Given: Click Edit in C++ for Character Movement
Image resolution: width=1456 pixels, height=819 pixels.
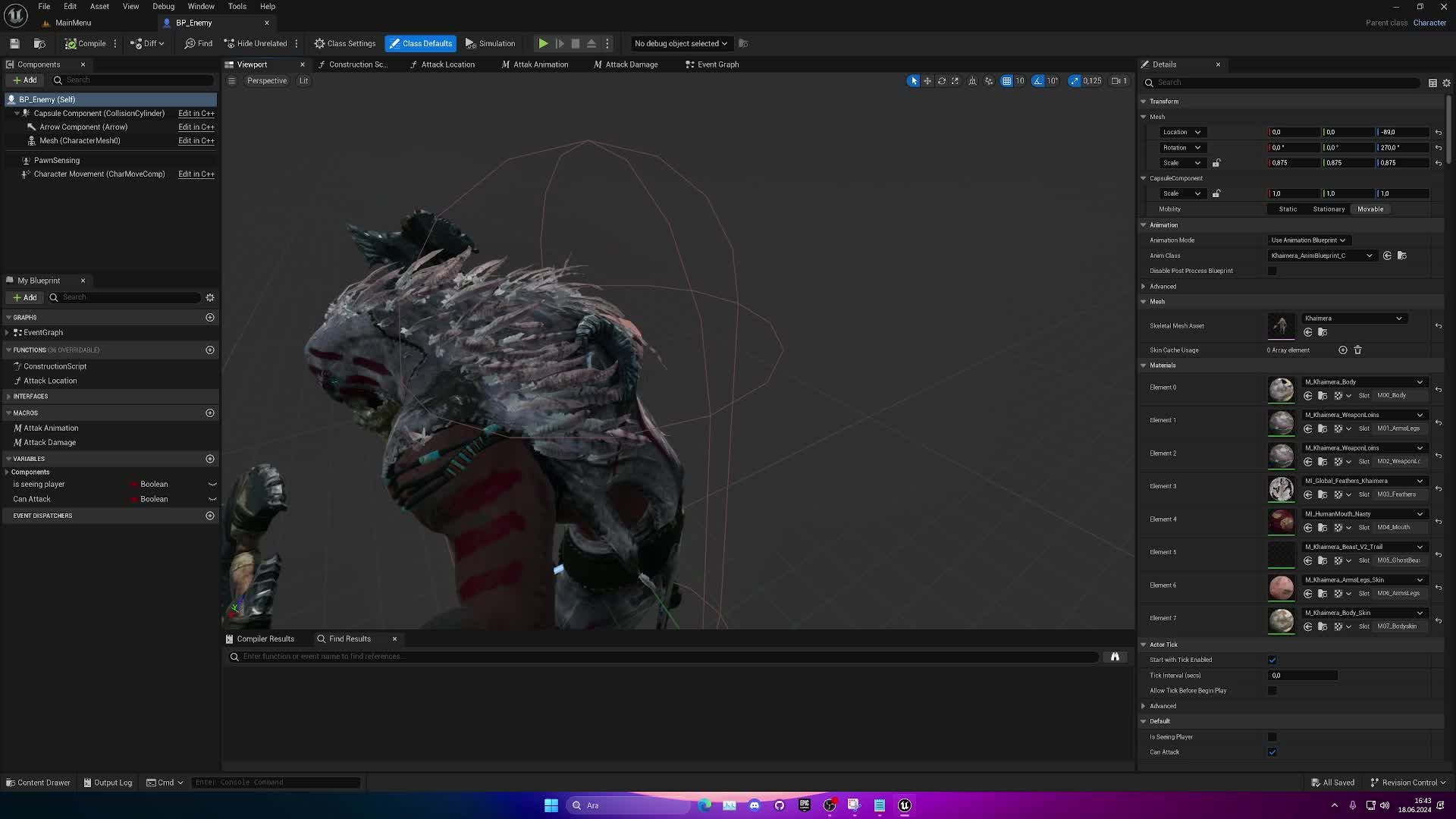Looking at the screenshot, I should click(x=196, y=174).
